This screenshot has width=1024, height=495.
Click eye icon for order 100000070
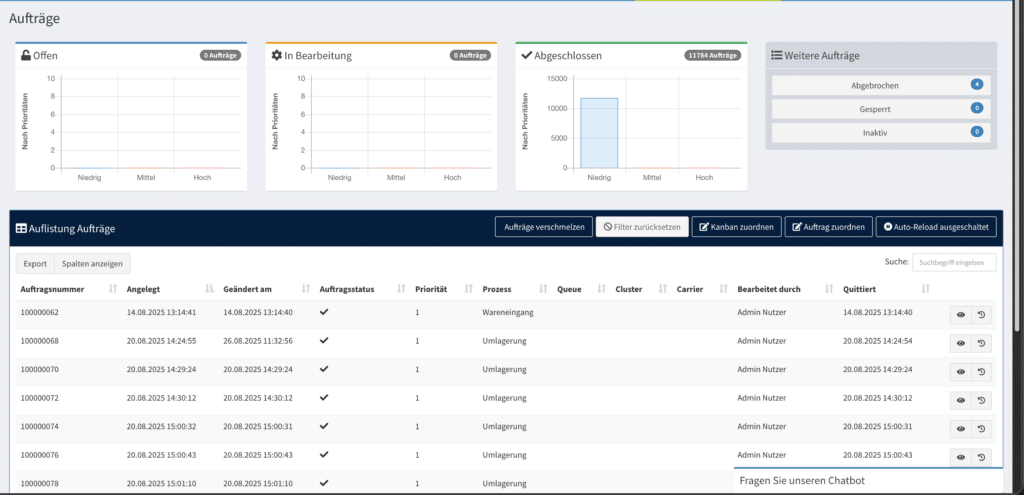(x=960, y=371)
